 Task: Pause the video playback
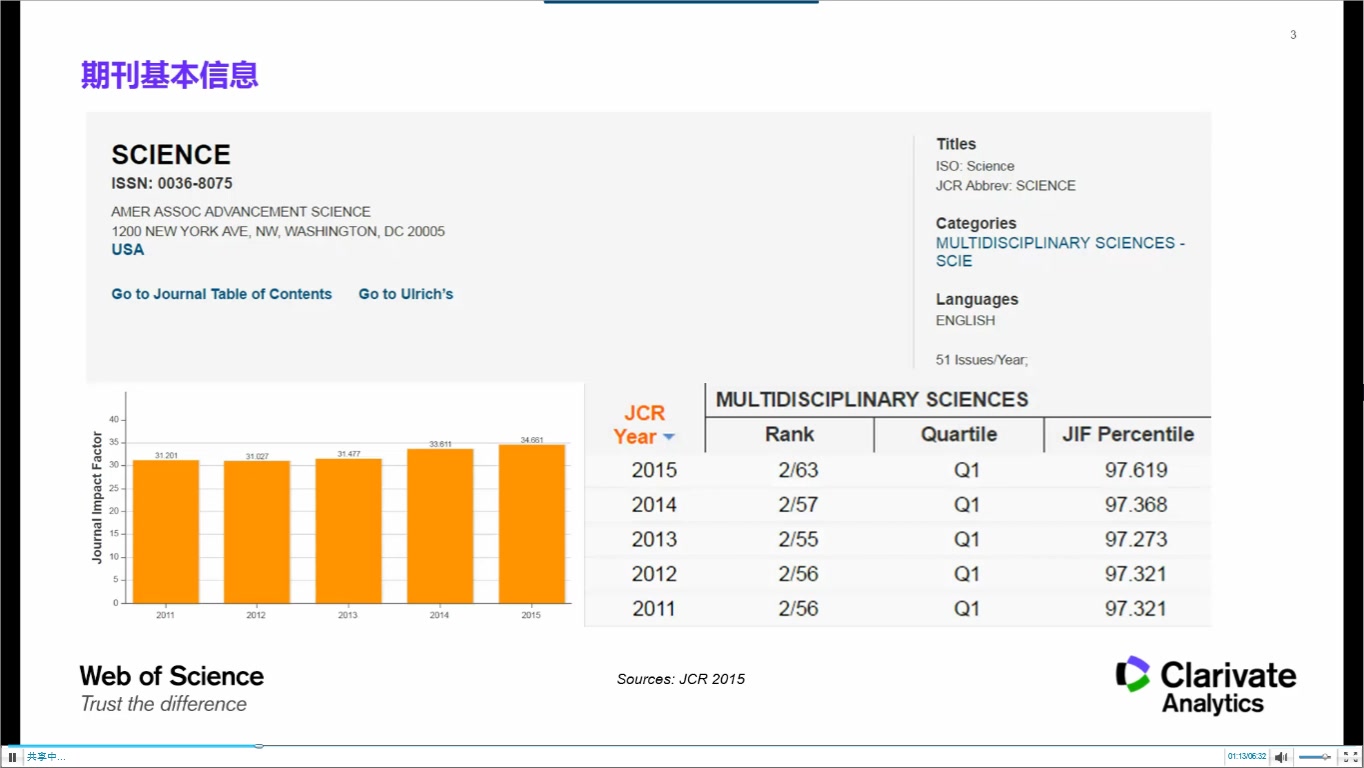(x=12, y=757)
